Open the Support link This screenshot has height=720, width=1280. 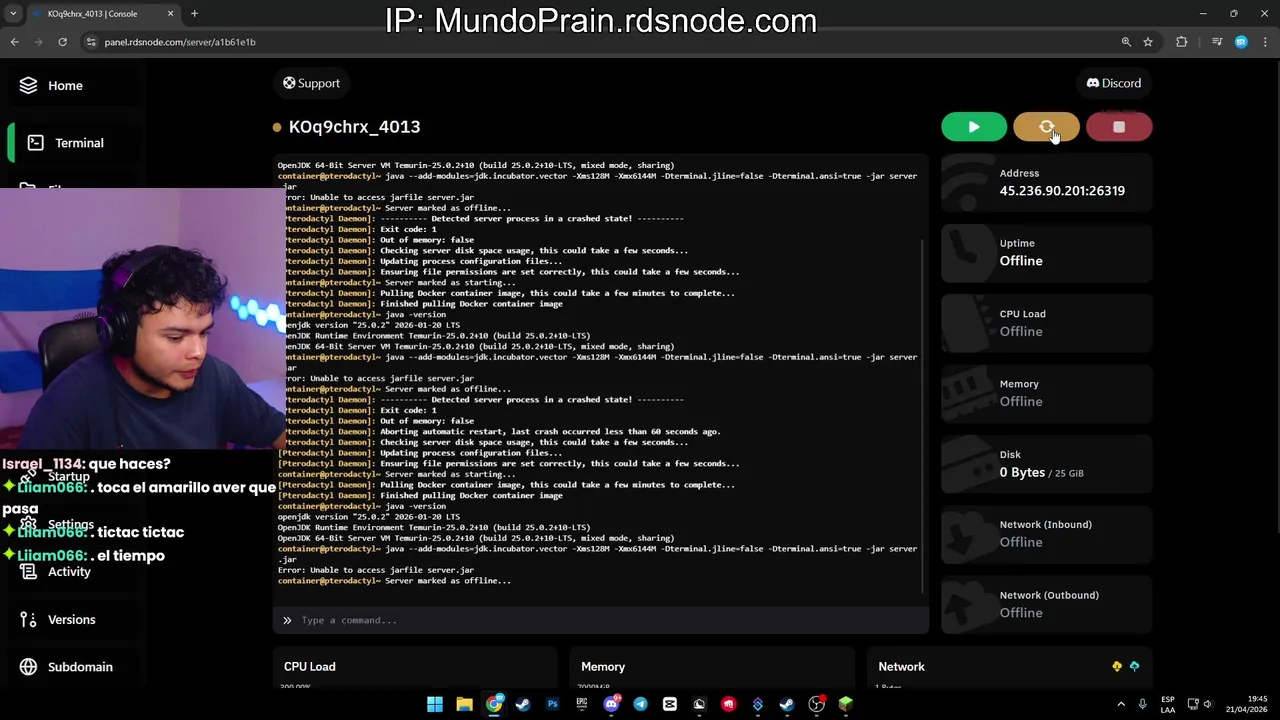pyautogui.click(x=311, y=83)
